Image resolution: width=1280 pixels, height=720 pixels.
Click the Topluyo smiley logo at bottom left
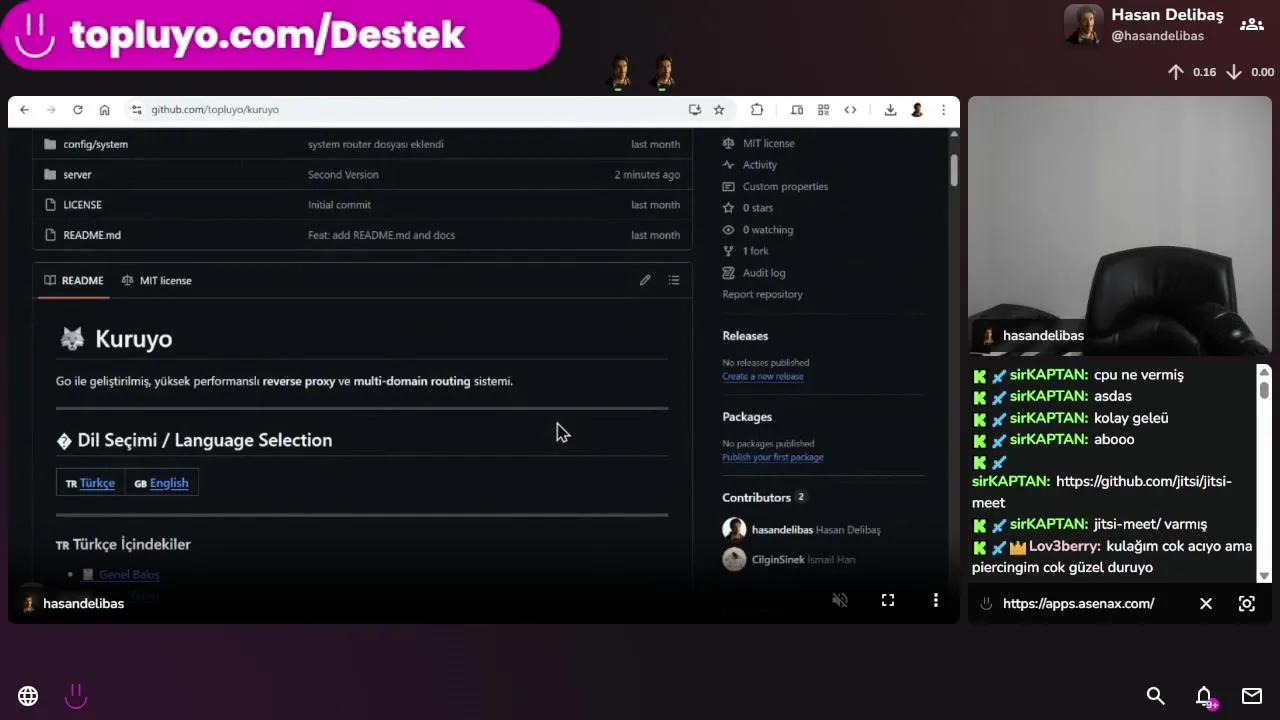click(x=76, y=696)
